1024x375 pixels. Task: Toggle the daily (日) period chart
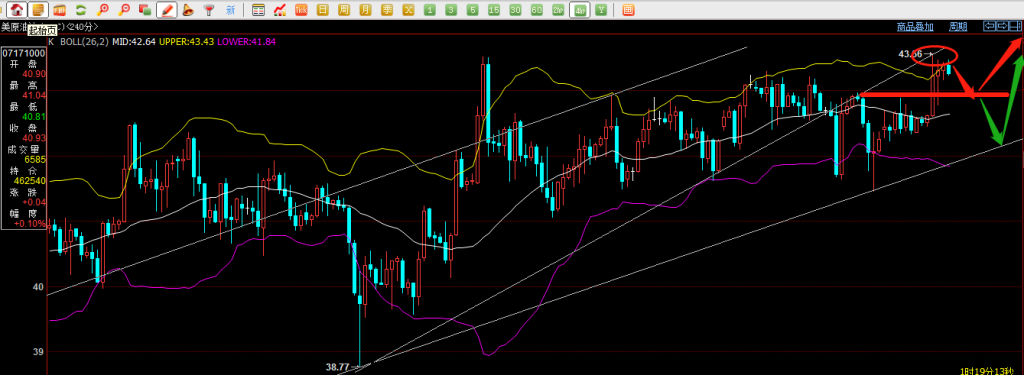(x=322, y=9)
